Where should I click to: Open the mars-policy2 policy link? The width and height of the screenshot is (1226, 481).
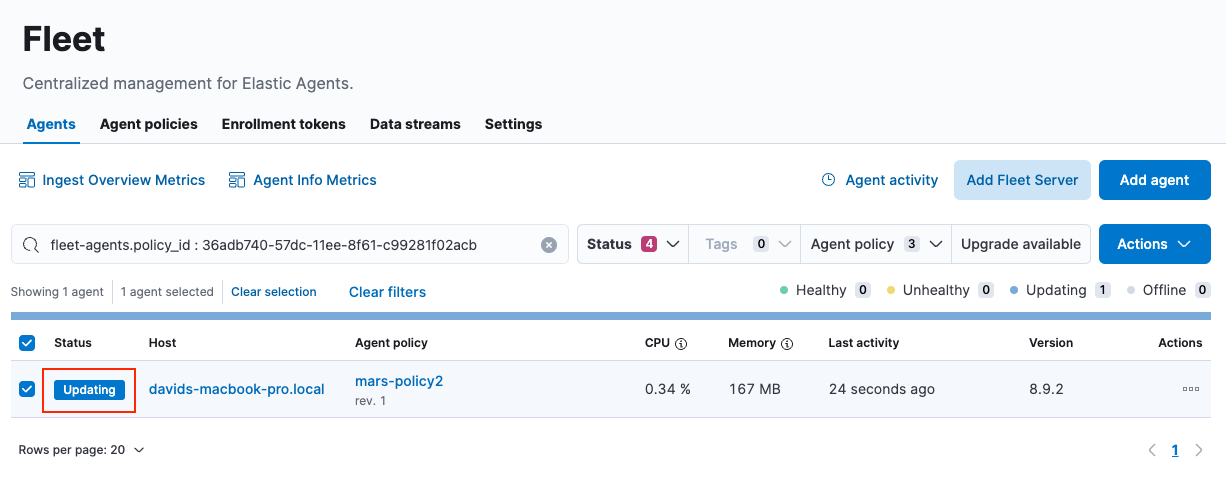click(x=399, y=381)
